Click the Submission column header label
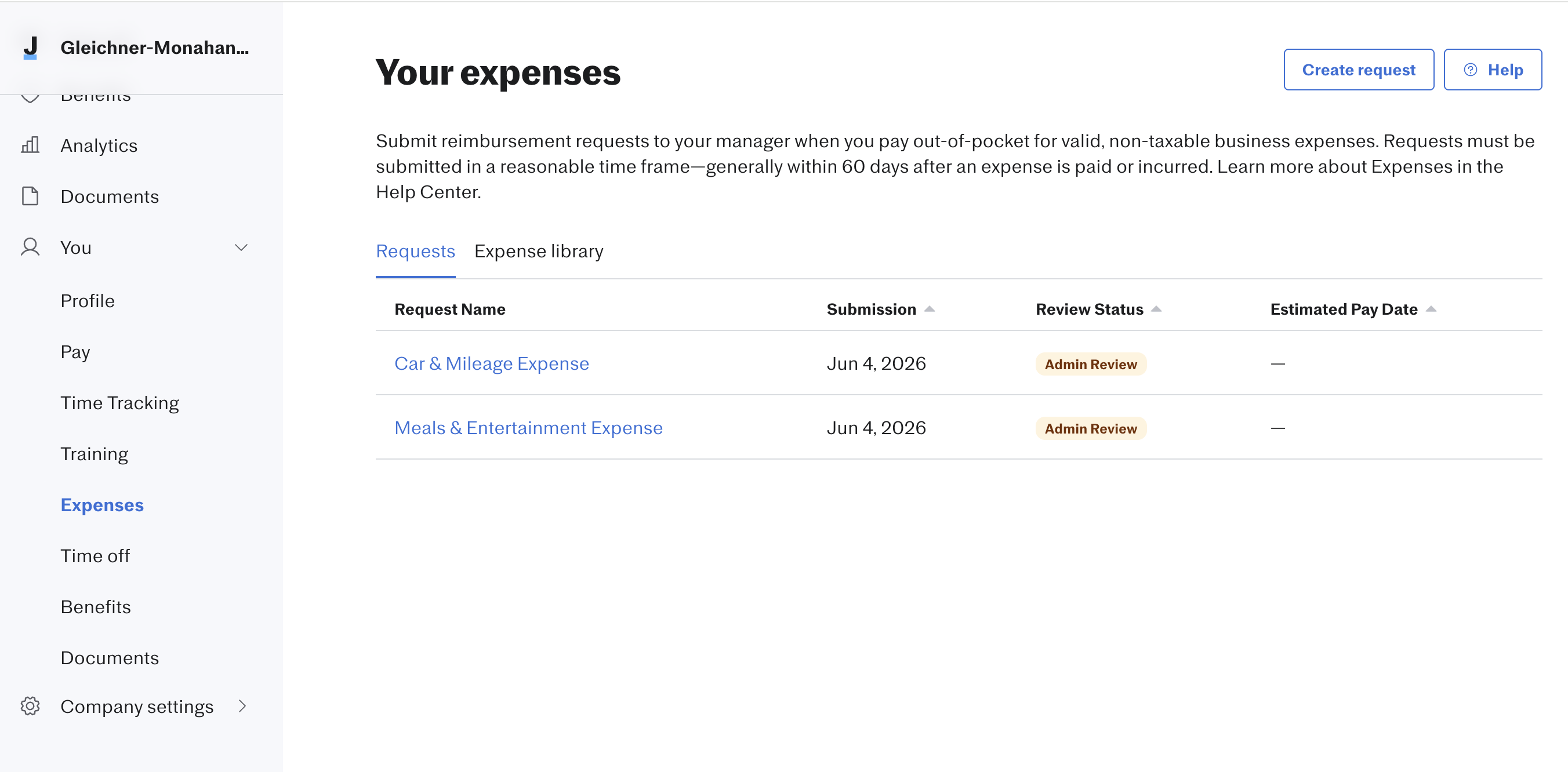 click(871, 309)
